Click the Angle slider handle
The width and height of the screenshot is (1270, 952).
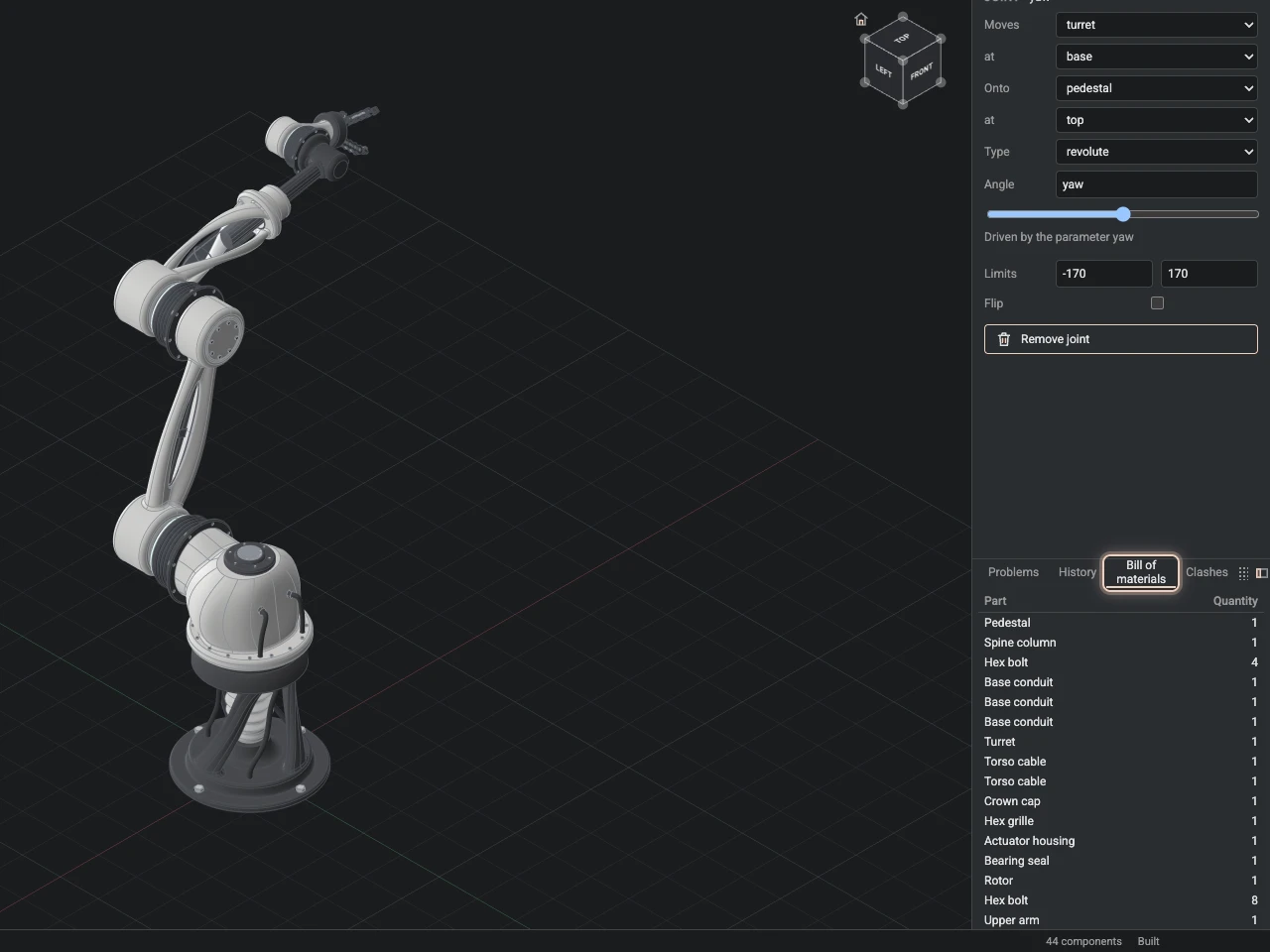(x=1123, y=214)
